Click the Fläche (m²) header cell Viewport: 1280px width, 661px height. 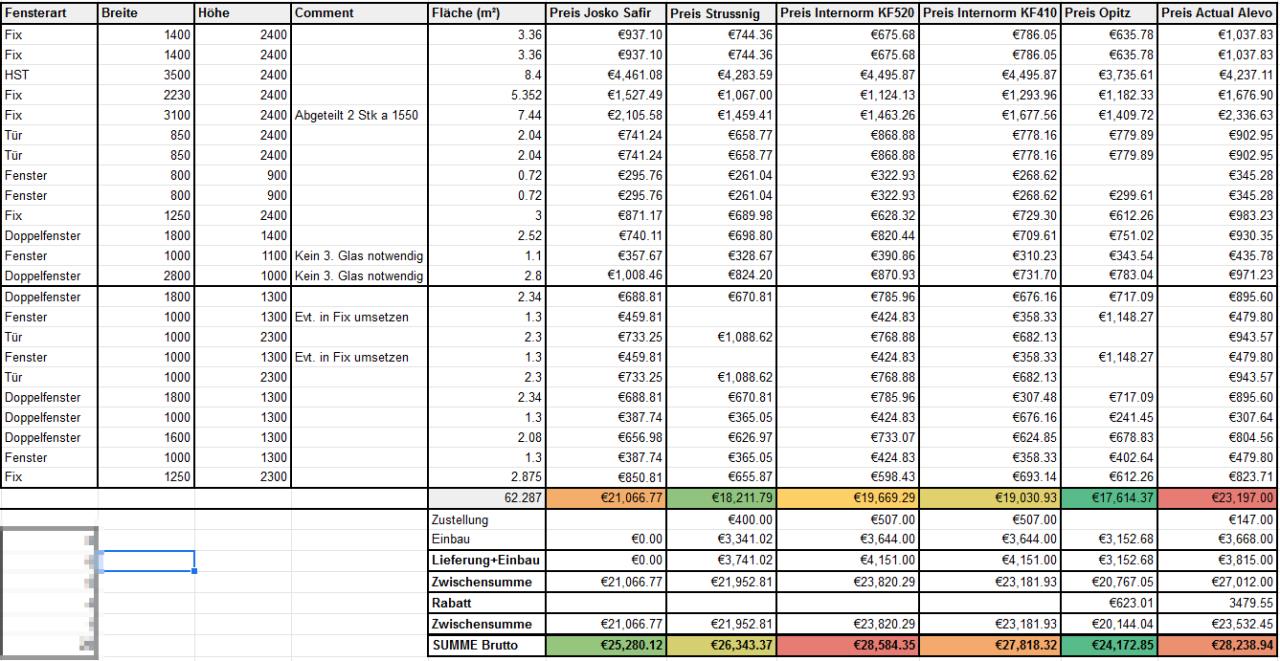[x=487, y=13]
